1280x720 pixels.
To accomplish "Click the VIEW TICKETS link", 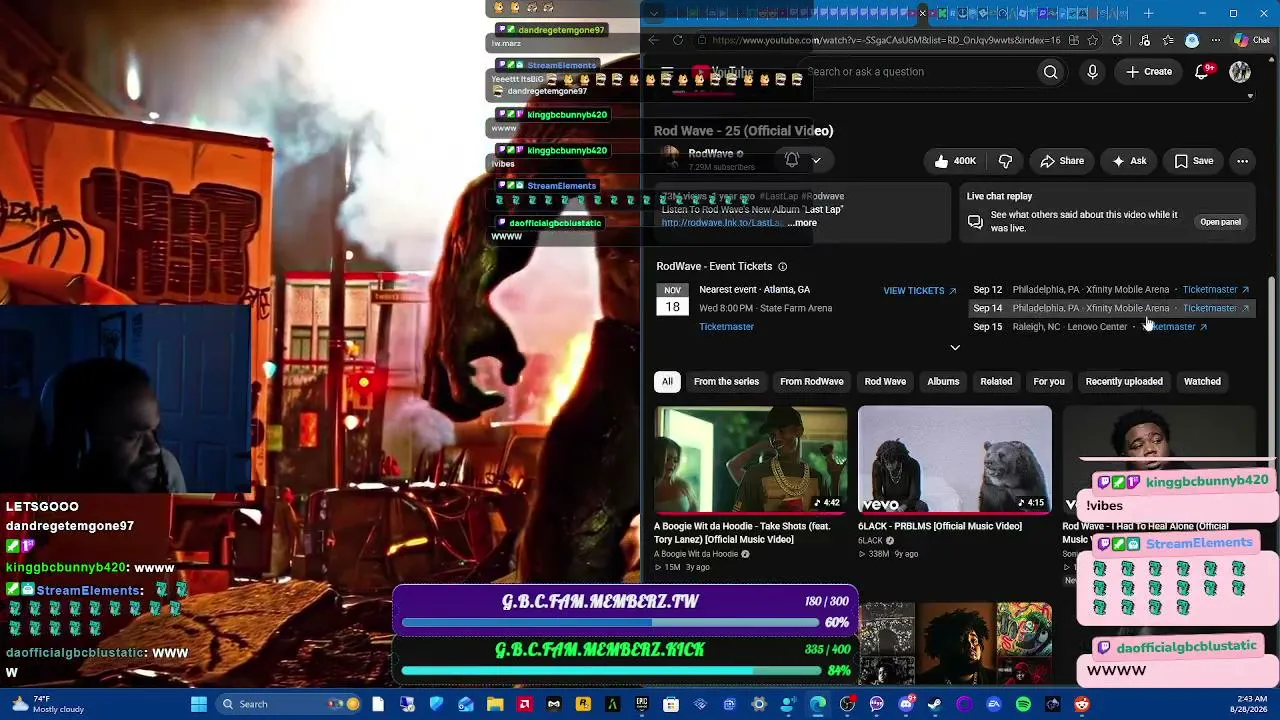I will tap(920, 291).
